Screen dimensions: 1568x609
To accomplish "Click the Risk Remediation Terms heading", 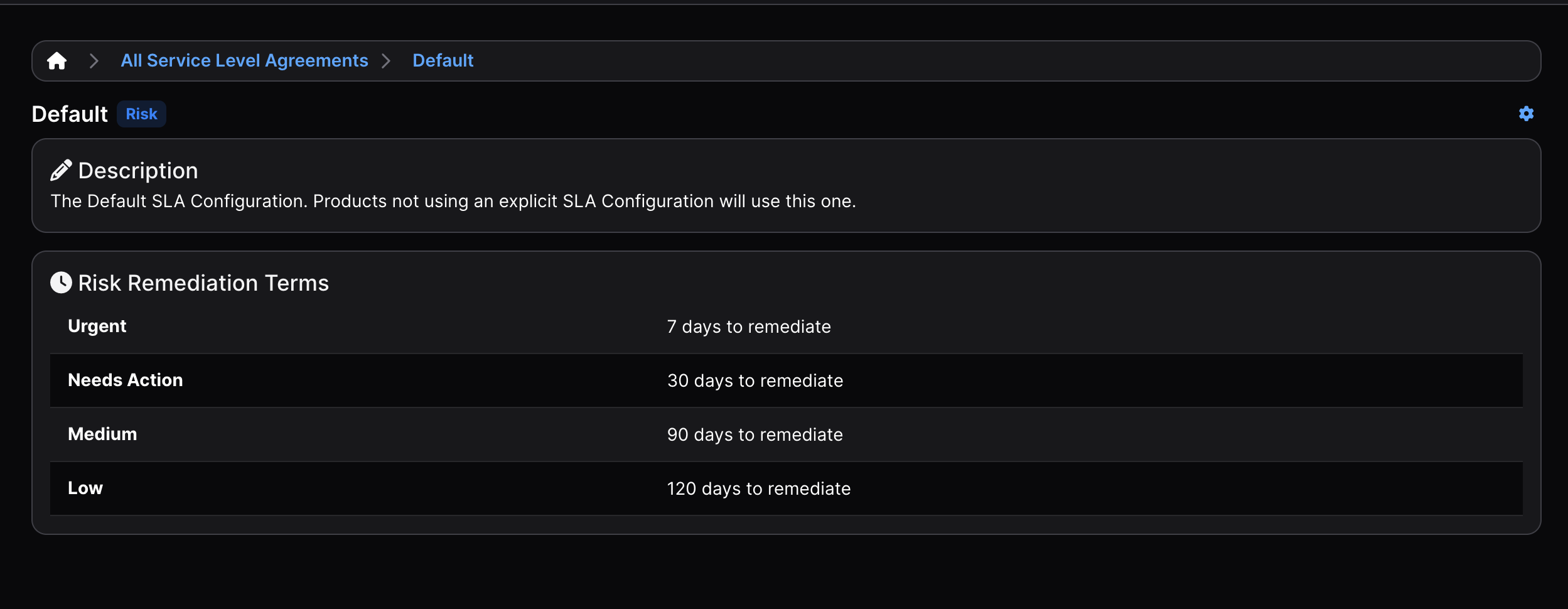I will coord(203,283).
